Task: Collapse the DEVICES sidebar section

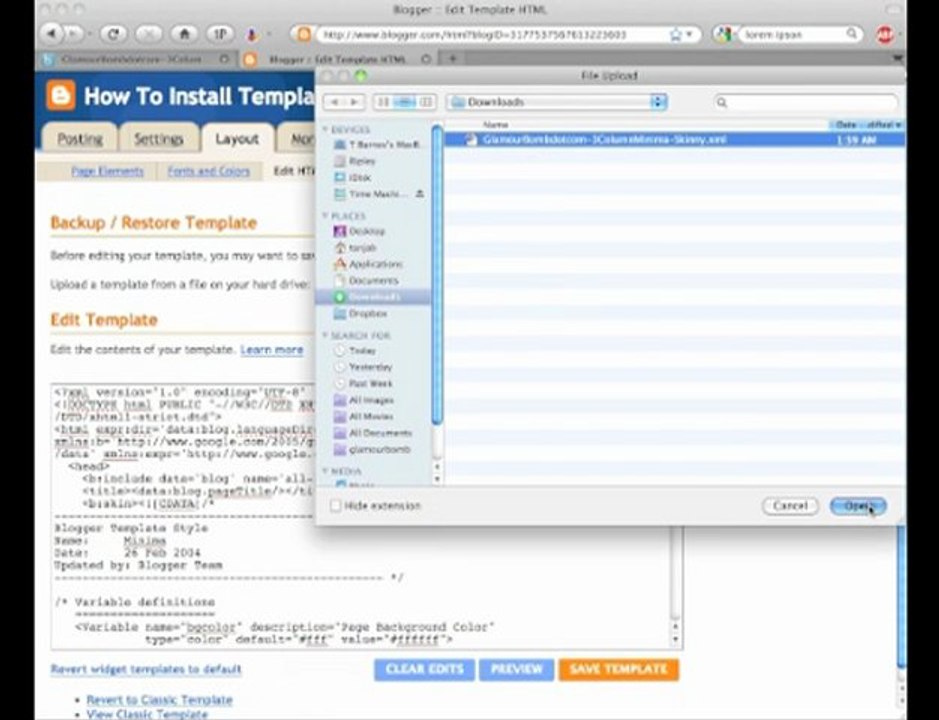Action: (326, 129)
